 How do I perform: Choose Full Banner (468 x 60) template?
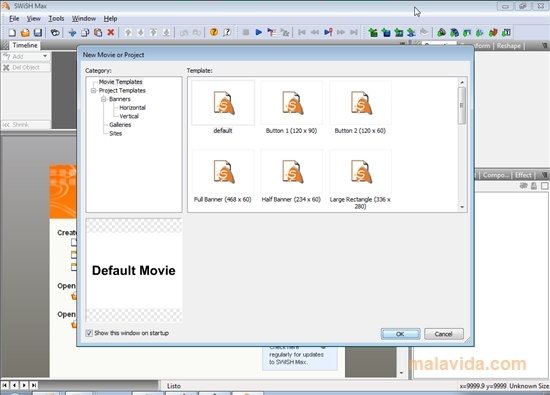(223, 176)
